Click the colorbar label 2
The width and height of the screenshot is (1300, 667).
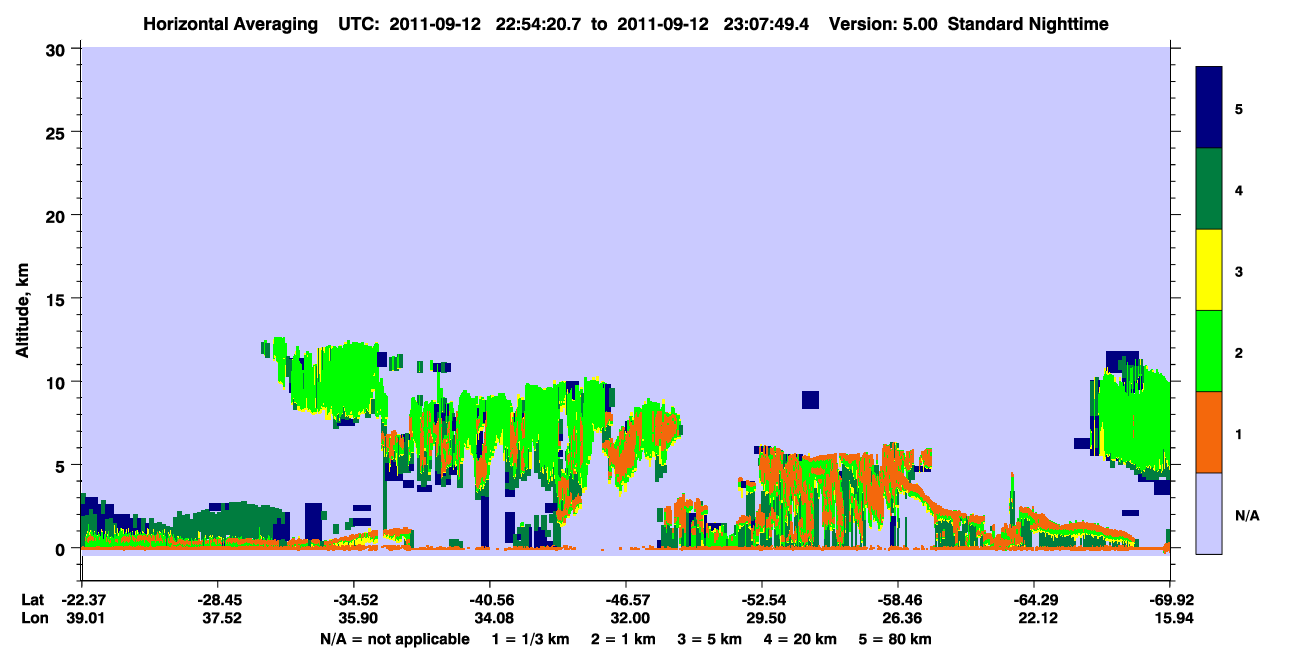(x=1239, y=352)
